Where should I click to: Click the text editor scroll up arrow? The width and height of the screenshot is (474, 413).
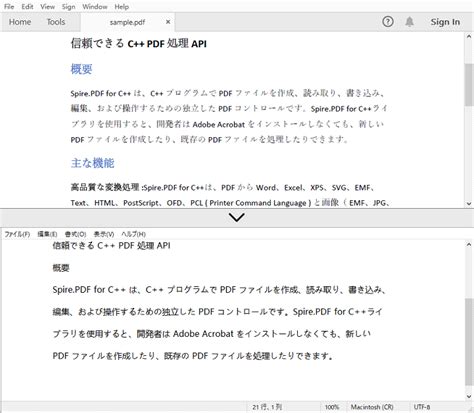point(469,244)
